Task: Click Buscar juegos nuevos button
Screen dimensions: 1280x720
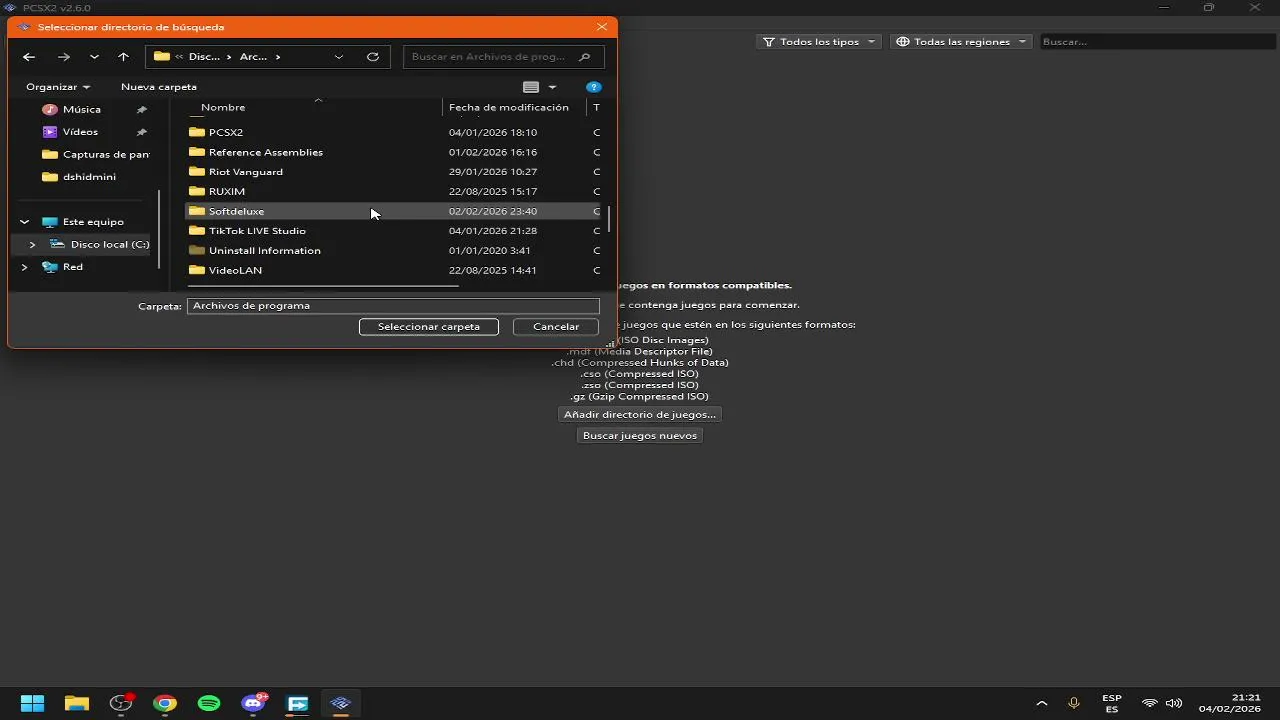Action: pyautogui.click(x=640, y=436)
